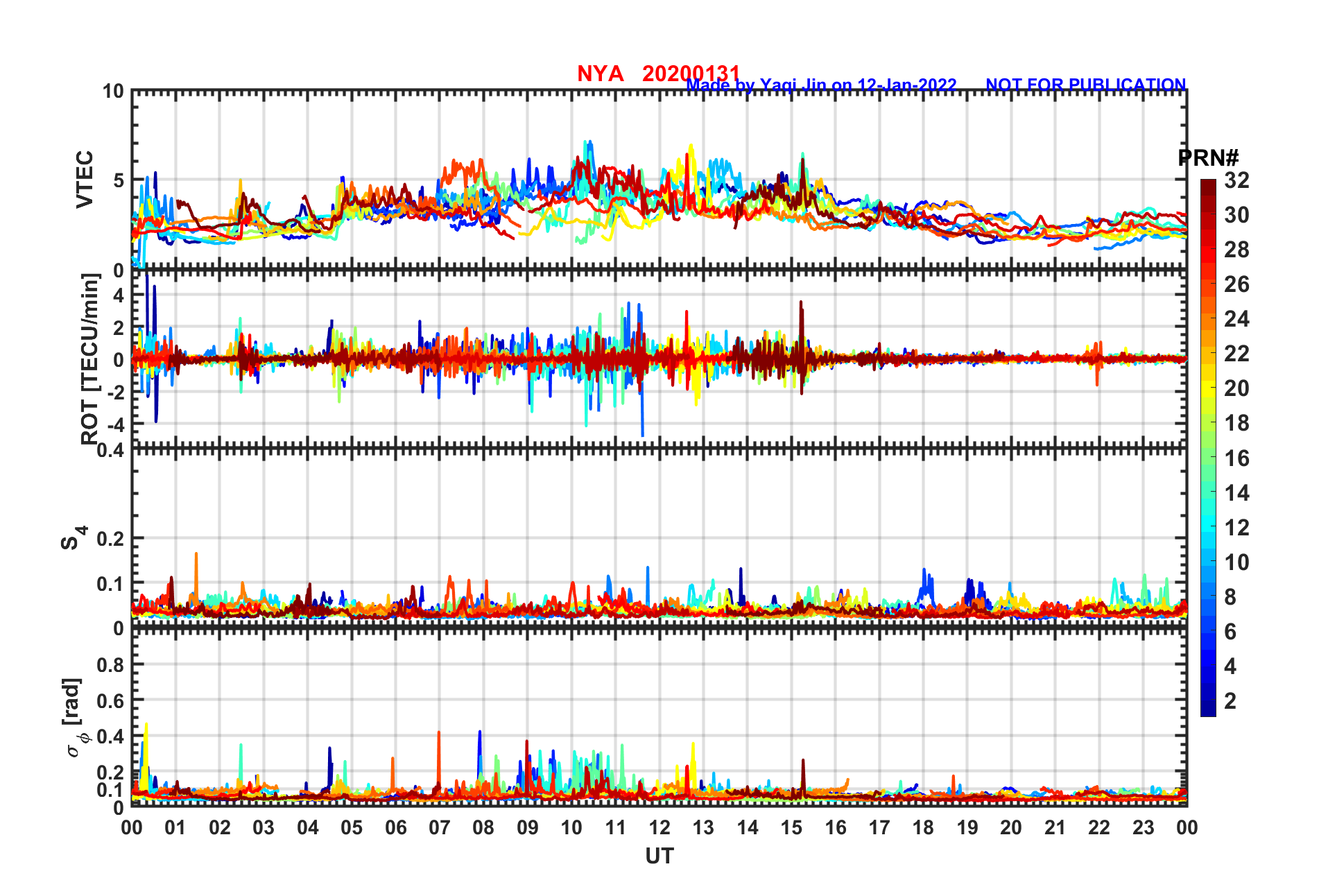The width and height of the screenshot is (1319, 896).
Task: Select σφ axis tick label "0.6"
Action: pos(110,701)
